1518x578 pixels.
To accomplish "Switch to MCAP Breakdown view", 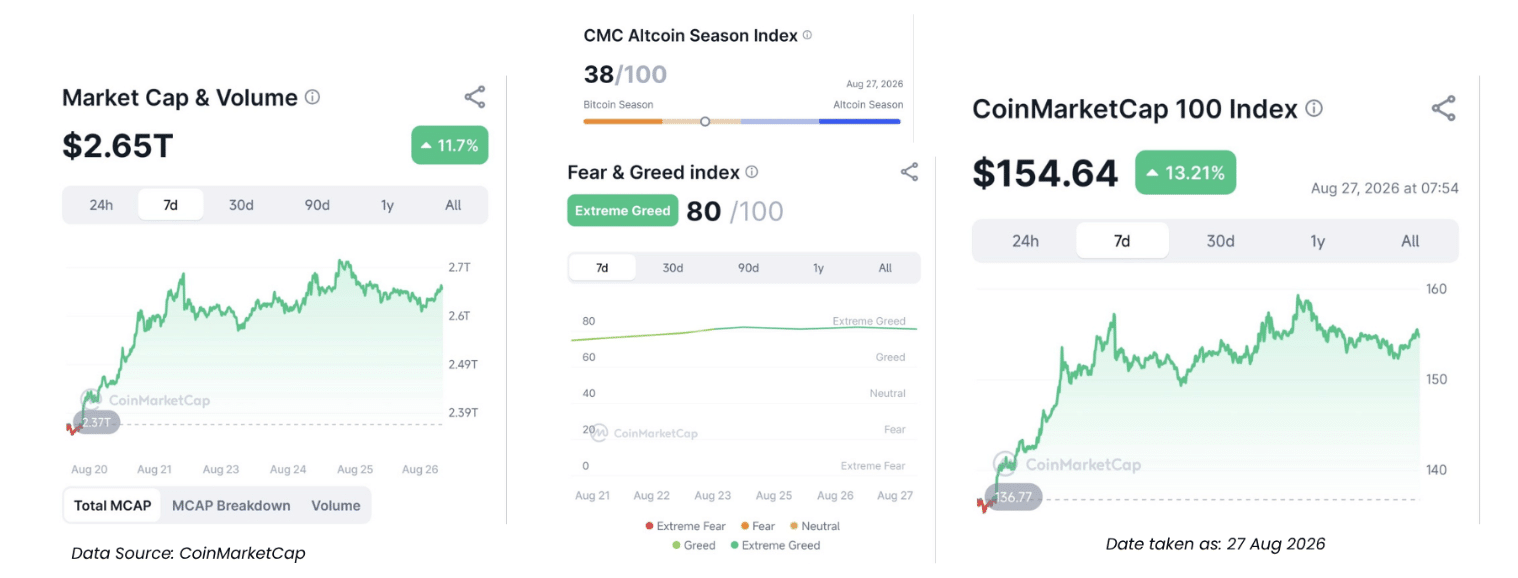I will click(231, 505).
